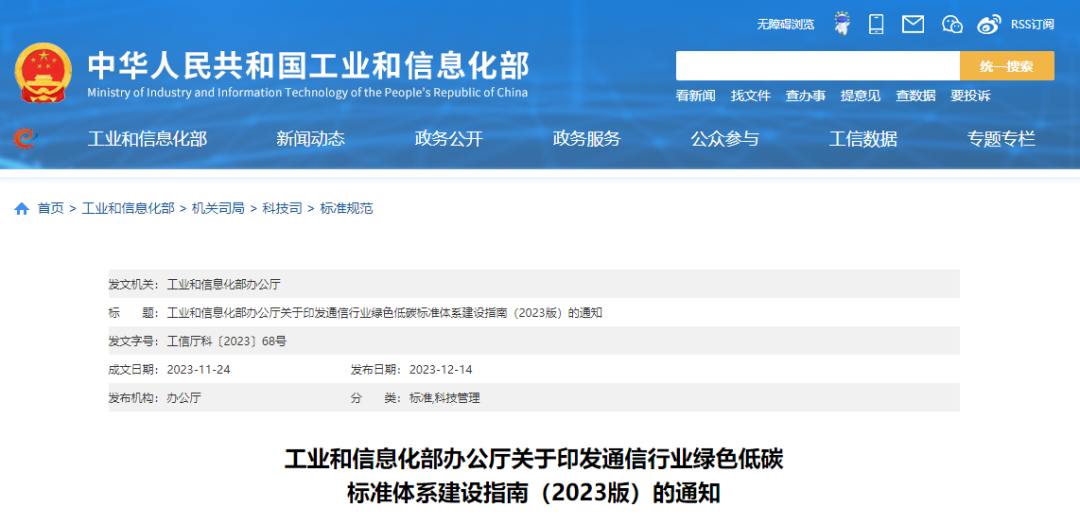Open the mobile version phone icon
The width and height of the screenshot is (1080, 525).
click(876, 24)
